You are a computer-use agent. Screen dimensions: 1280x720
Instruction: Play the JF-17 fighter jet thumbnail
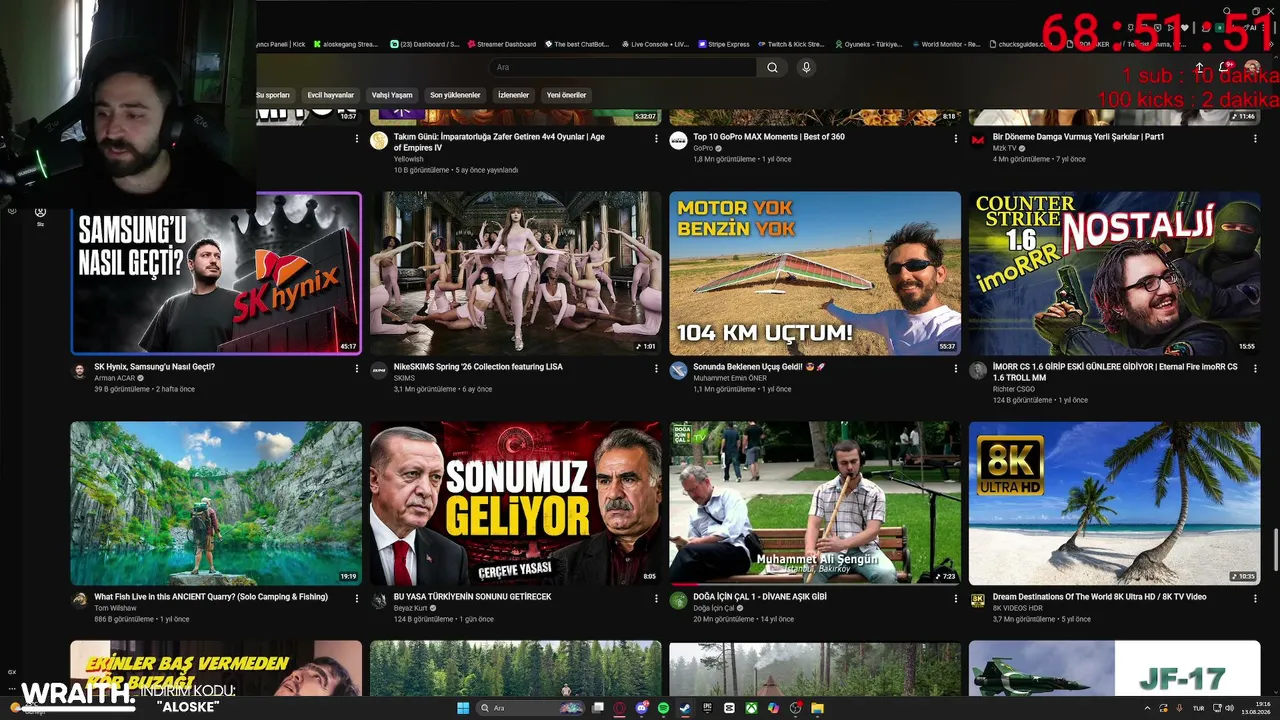point(1114,668)
